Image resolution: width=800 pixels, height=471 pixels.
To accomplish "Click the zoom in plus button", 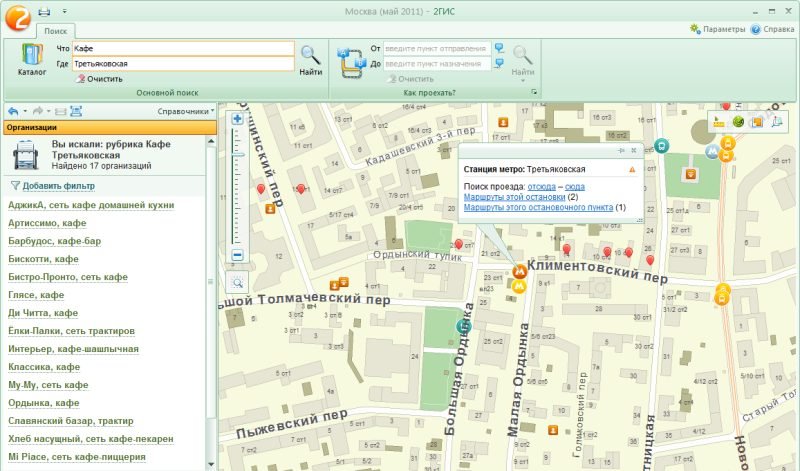I will pos(237,119).
